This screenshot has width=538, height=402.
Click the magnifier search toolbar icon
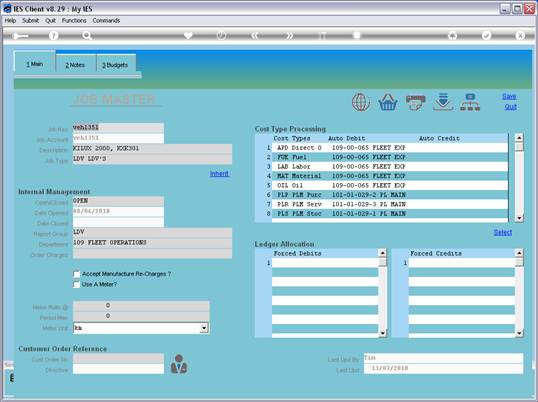tap(87, 36)
